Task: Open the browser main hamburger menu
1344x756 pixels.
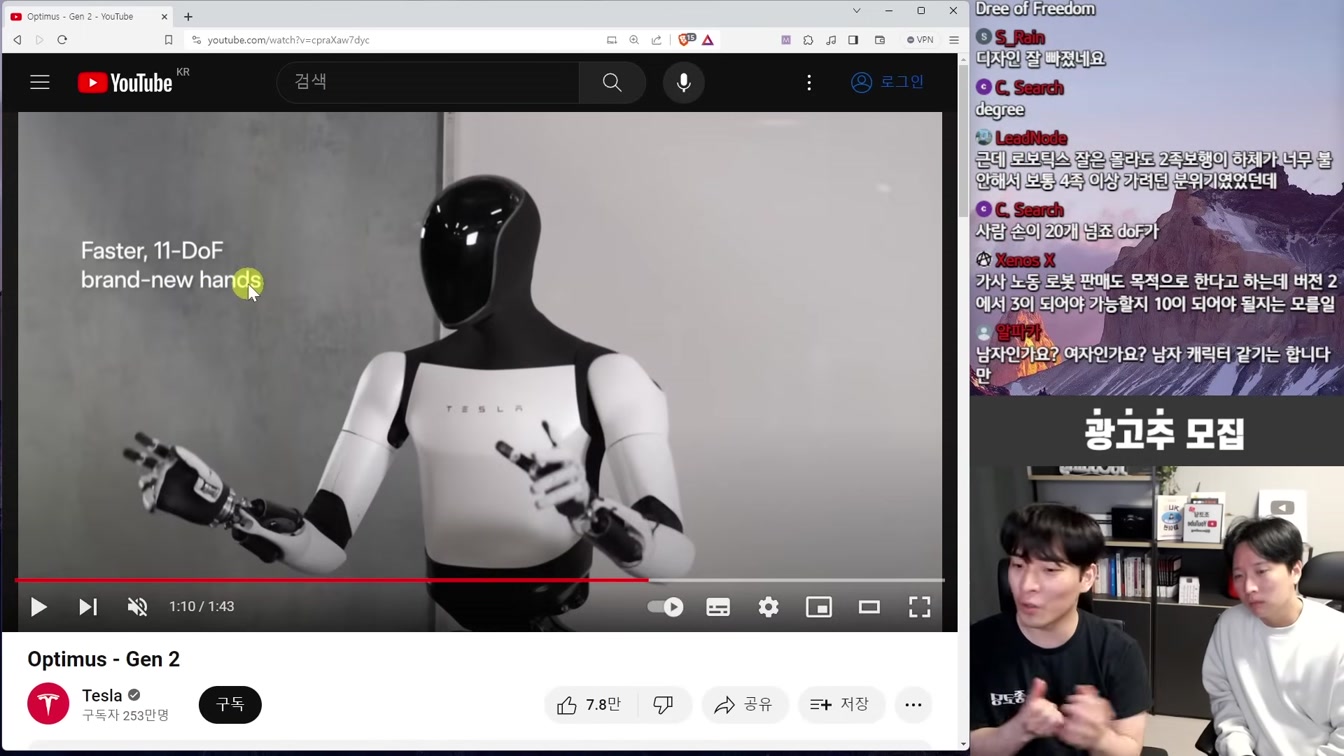Action: tap(954, 40)
